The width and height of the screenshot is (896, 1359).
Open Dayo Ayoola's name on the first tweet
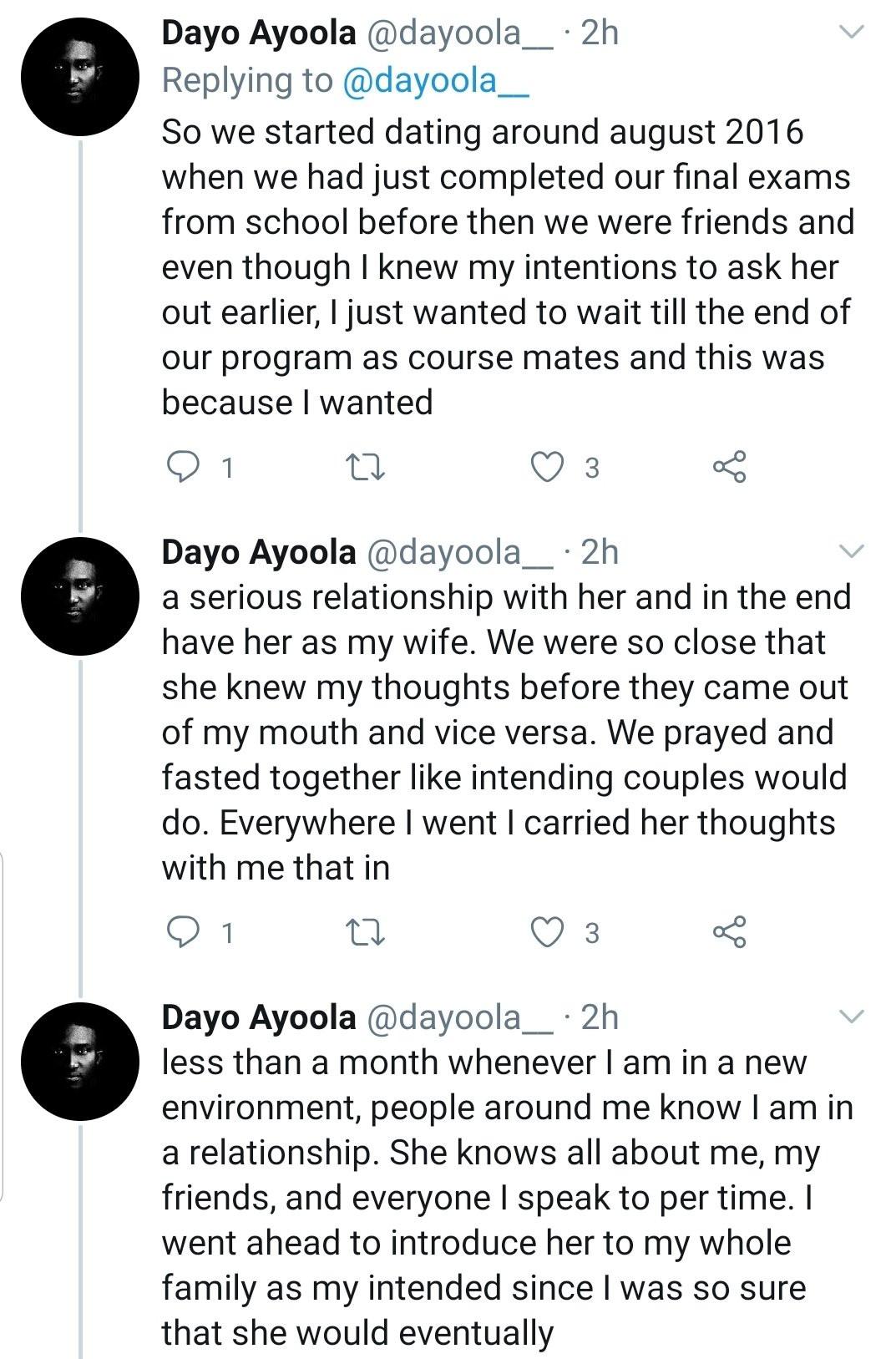point(259,33)
